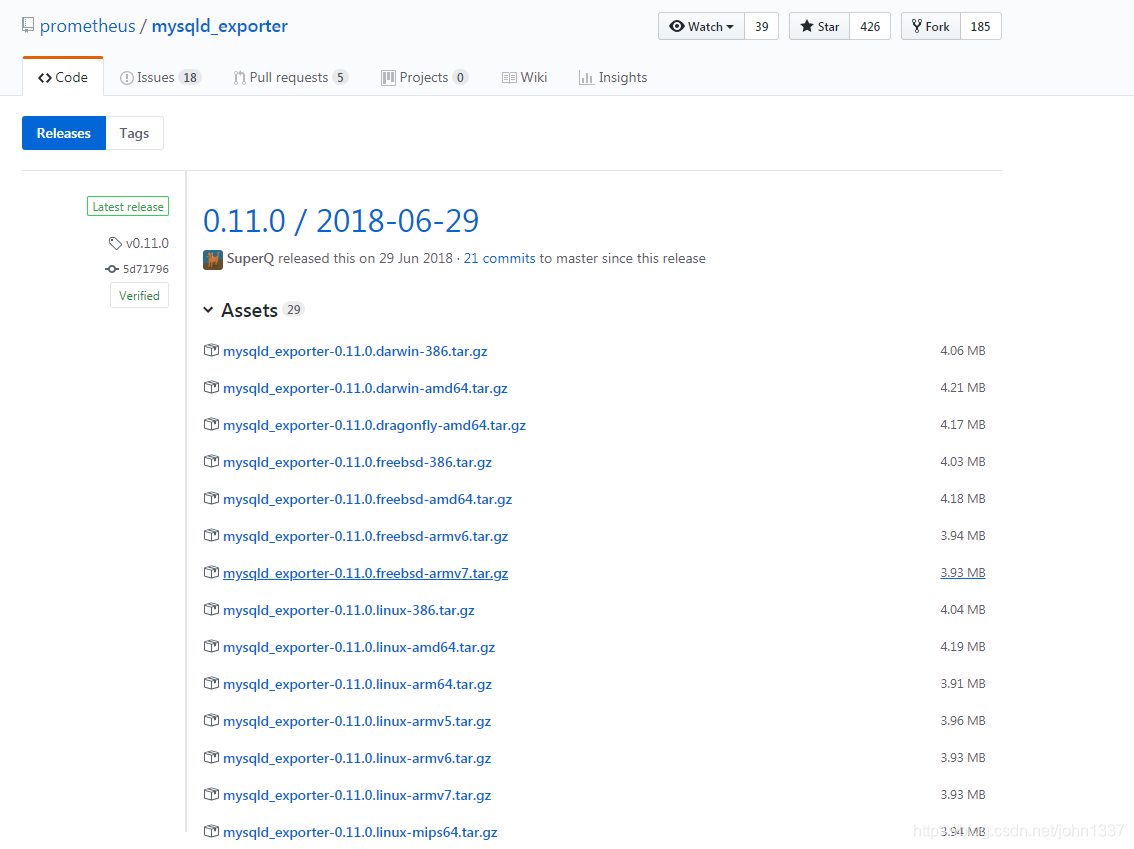Click the package icon for darwin-amd64.tar.gz
Viewport: 1134px width, 849px height.
(x=211, y=387)
